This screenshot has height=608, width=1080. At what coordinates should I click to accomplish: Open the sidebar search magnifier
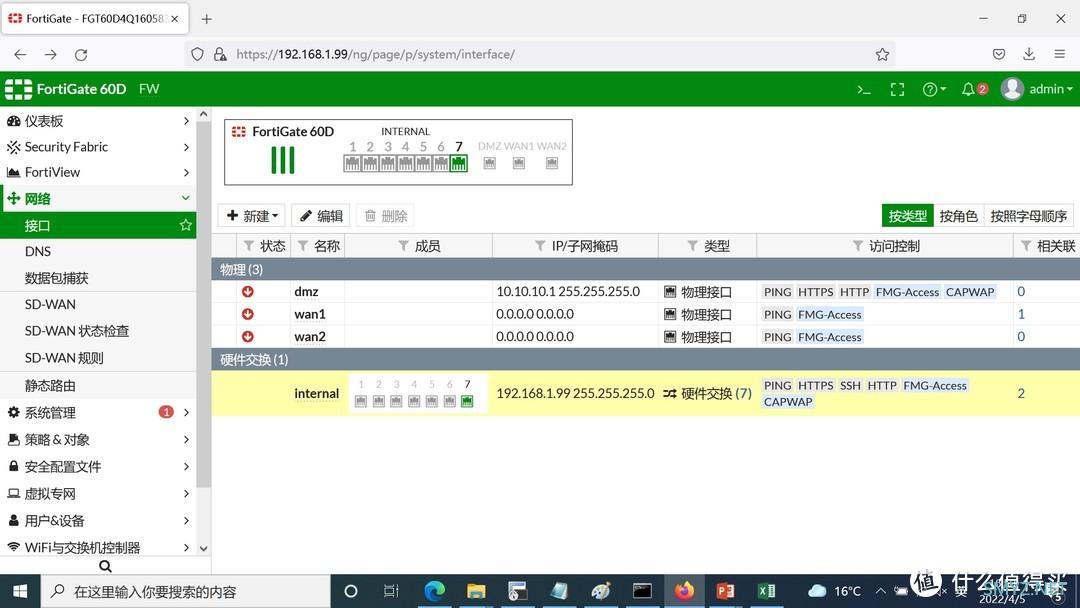[105, 566]
